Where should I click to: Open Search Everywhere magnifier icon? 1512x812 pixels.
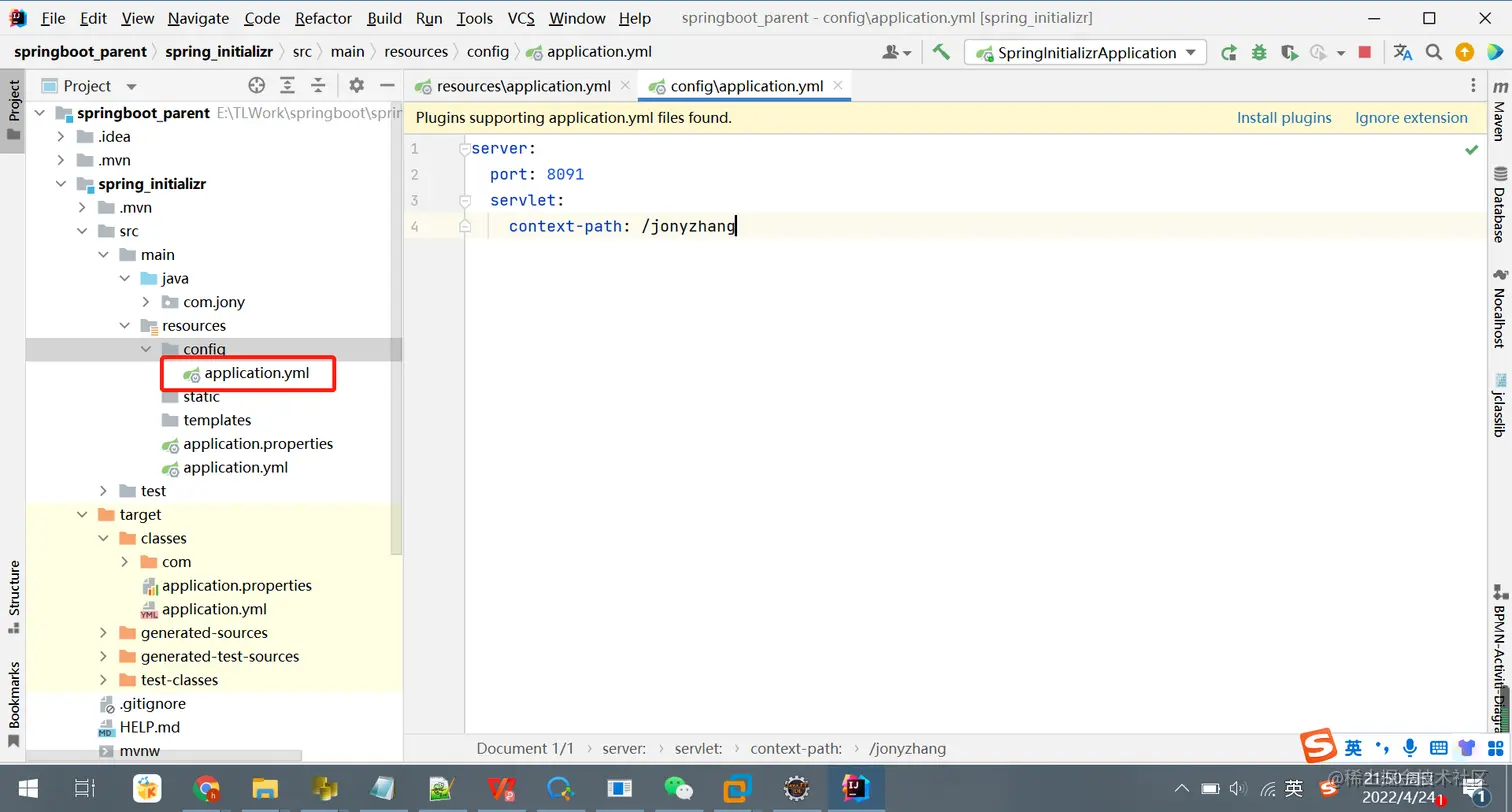coord(1434,52)
